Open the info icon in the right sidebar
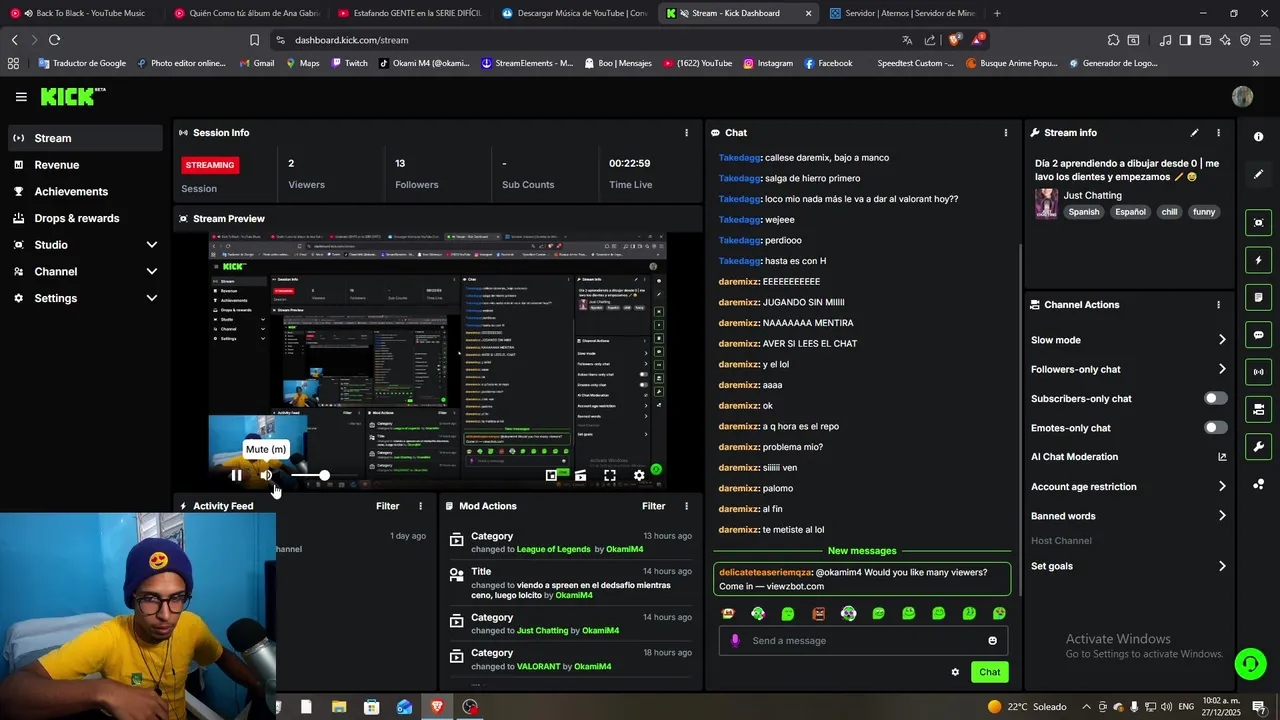This screenshot has width=1280, height=720. click(1258, 136)
